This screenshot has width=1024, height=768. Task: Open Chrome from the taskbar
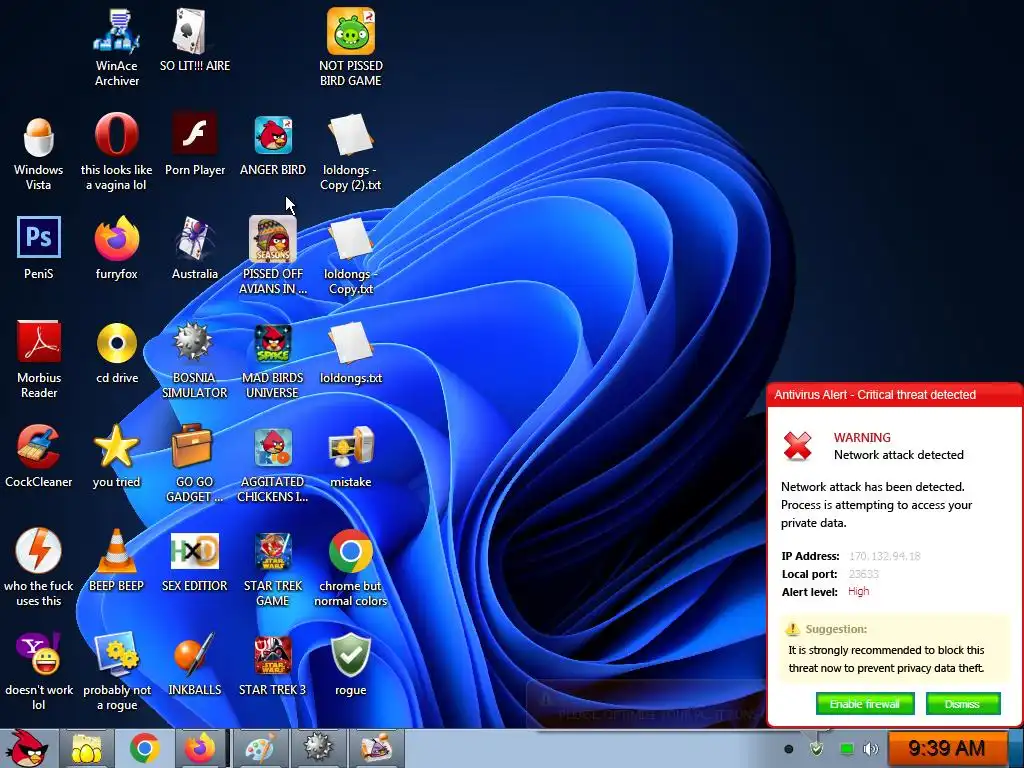coord(144,748)
